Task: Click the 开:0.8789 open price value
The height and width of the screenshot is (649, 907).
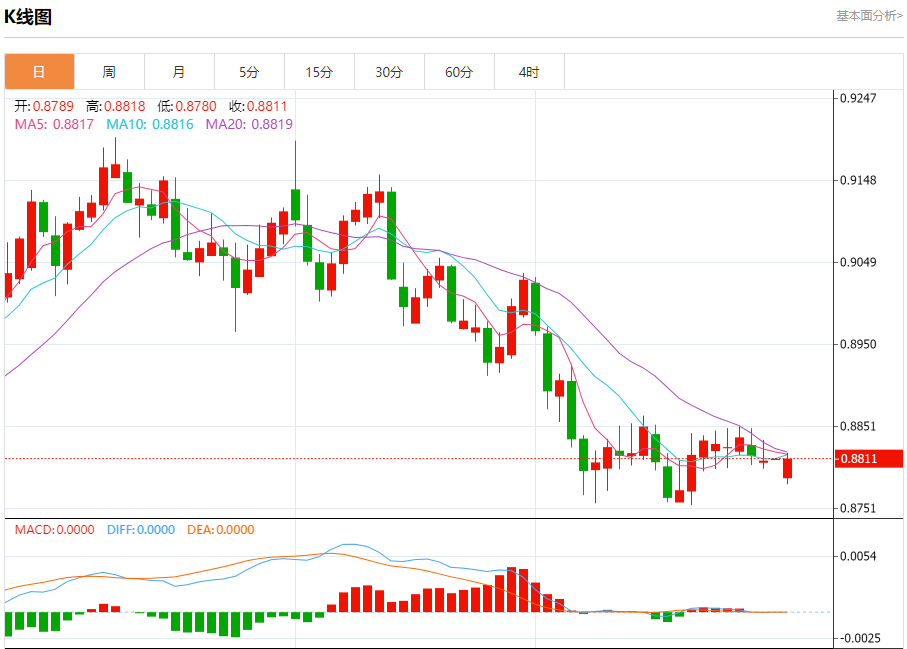Action: [45, 106]
